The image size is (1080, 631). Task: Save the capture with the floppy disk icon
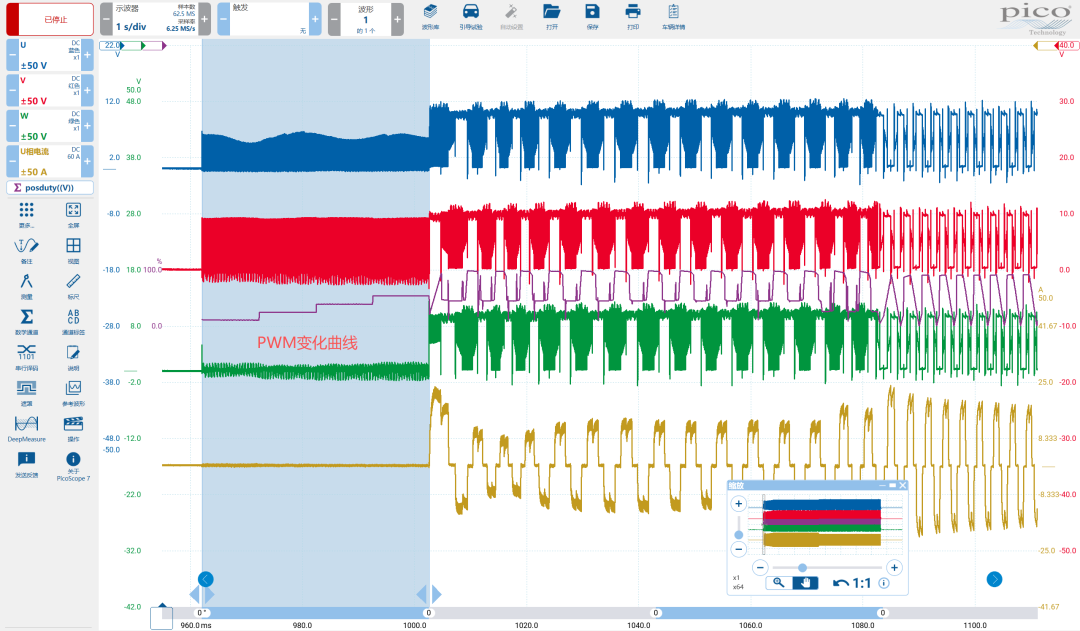click(x=592, y=17)
